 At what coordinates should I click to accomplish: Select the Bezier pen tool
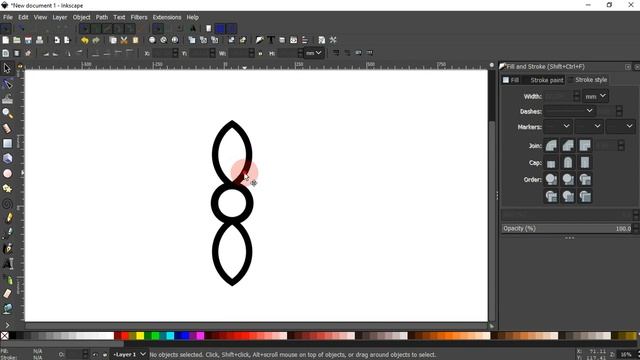(7, 233)
